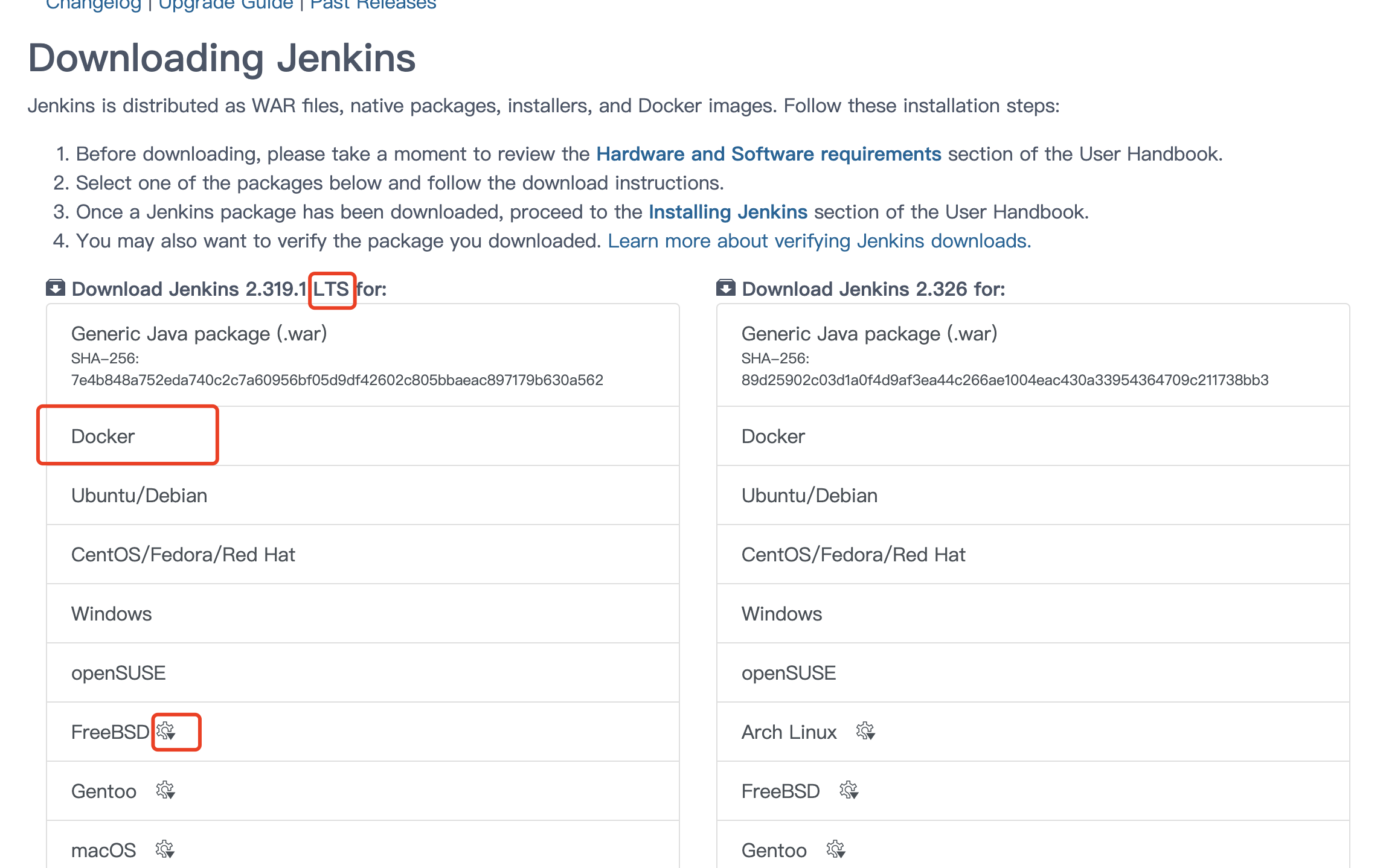Download weekly Generic Java package (.war)
This screenshot has height=868, width=1383.
pyautogui.click(x=869, y=334)
